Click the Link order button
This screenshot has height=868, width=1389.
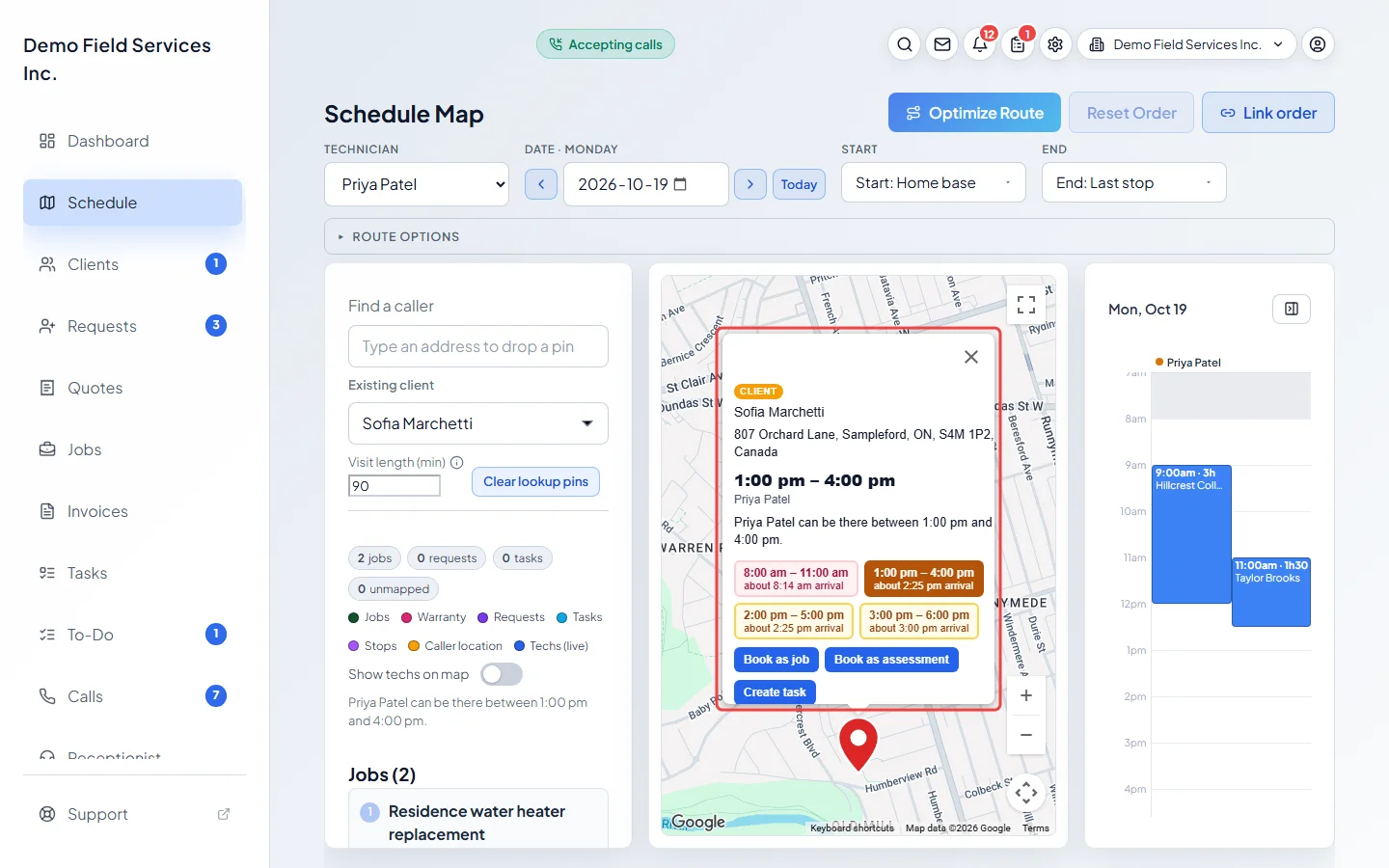coord(1268,113)
